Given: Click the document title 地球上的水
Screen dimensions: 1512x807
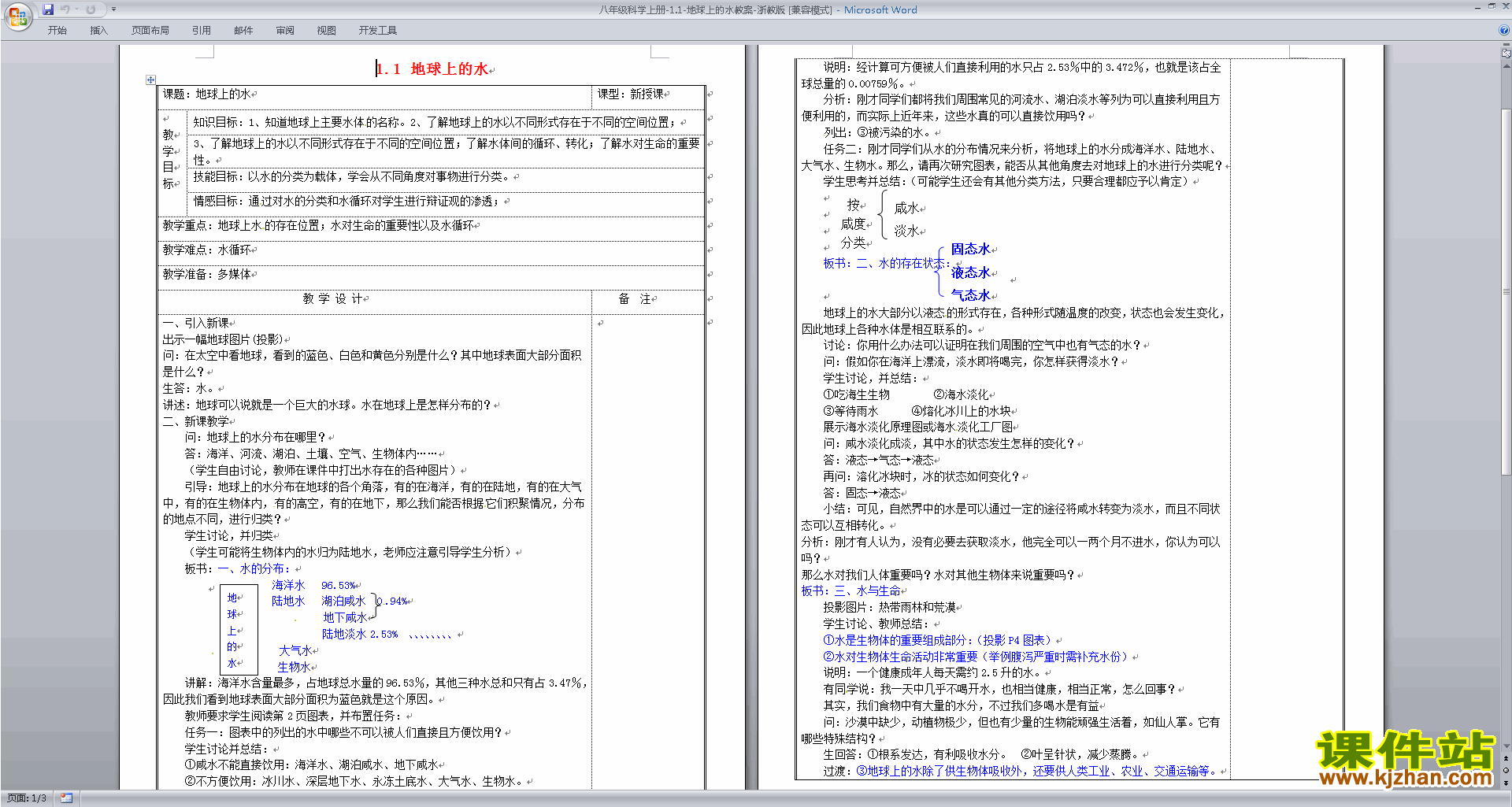Looking at the screenshot, I should 449,69.
